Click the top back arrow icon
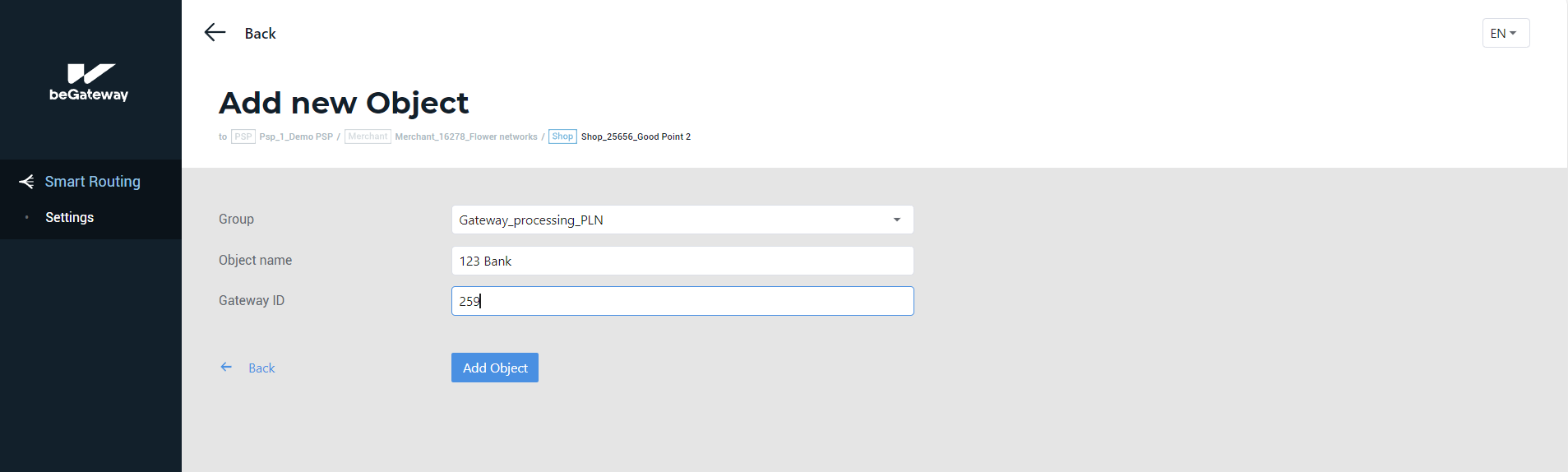Viewport: 1568px width, 472px height. (215, 33)
